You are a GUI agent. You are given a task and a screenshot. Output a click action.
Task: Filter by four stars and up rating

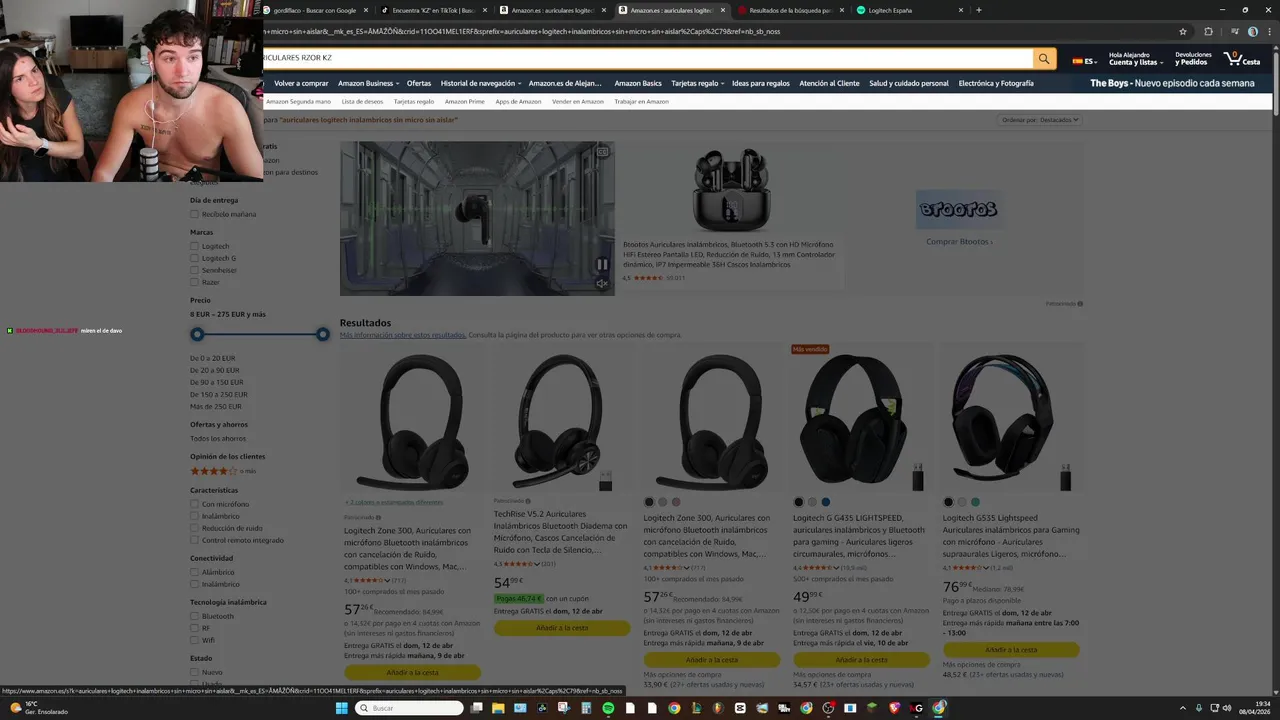pyautogui.click(x=223, y=471)
